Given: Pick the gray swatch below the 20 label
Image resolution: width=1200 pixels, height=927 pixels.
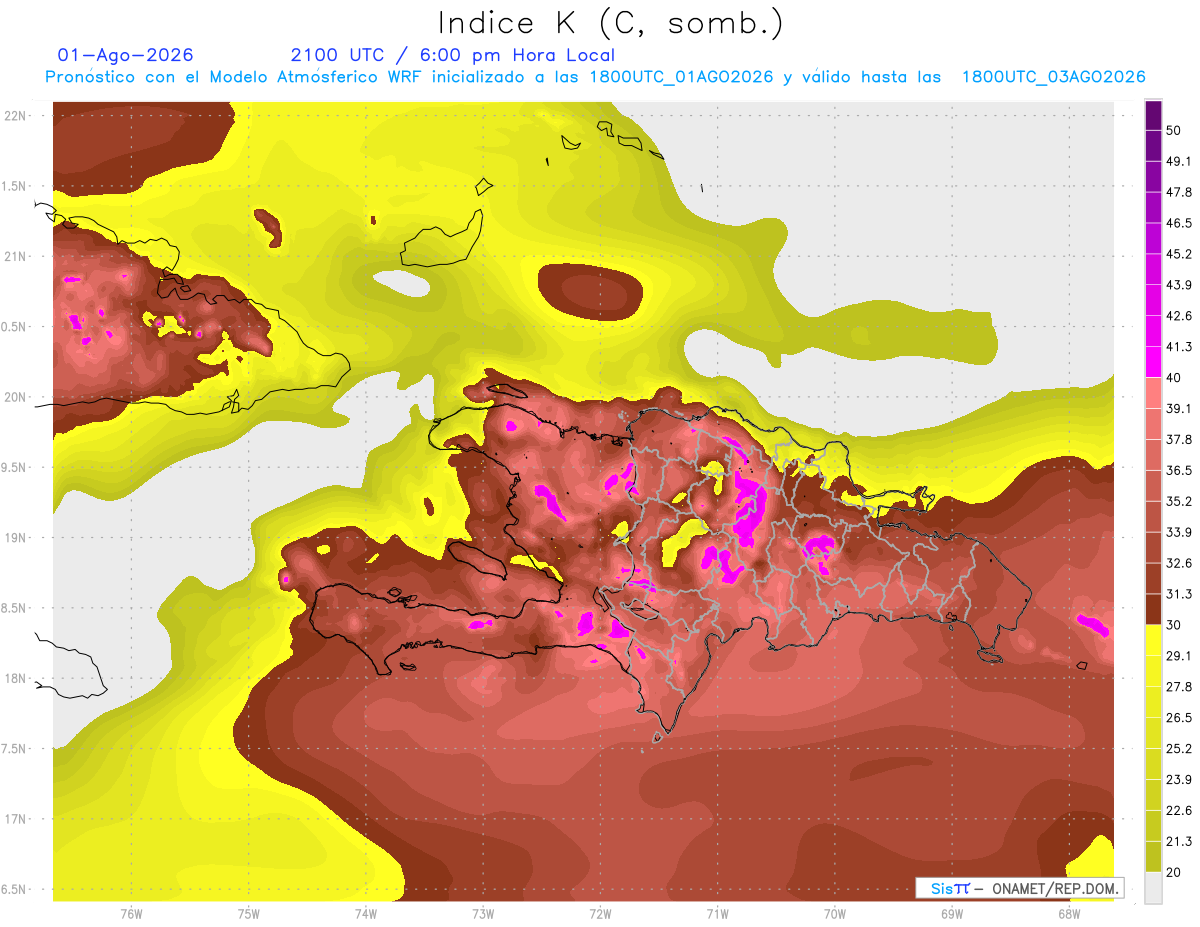Looking at the screenshot, I should 1154,887.
